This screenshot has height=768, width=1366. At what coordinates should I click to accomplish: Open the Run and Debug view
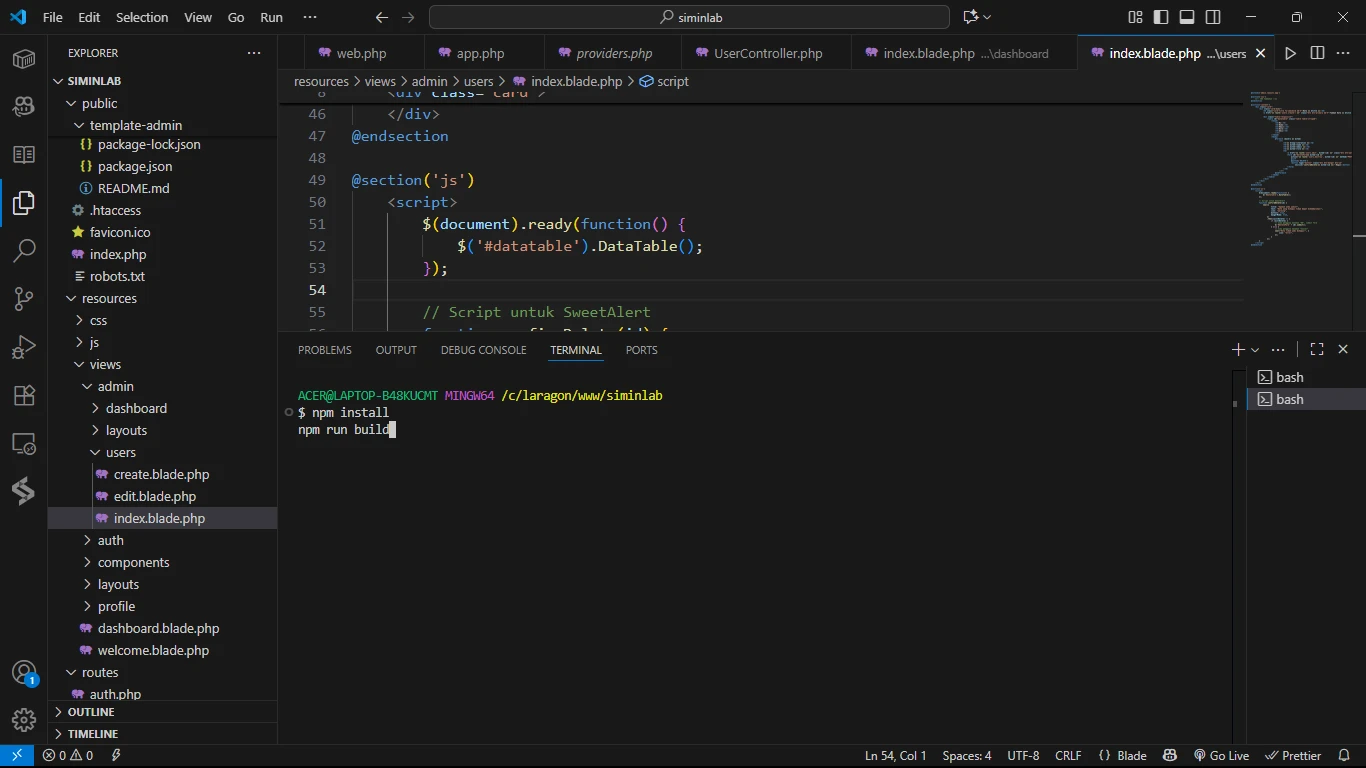pos(24,347)
